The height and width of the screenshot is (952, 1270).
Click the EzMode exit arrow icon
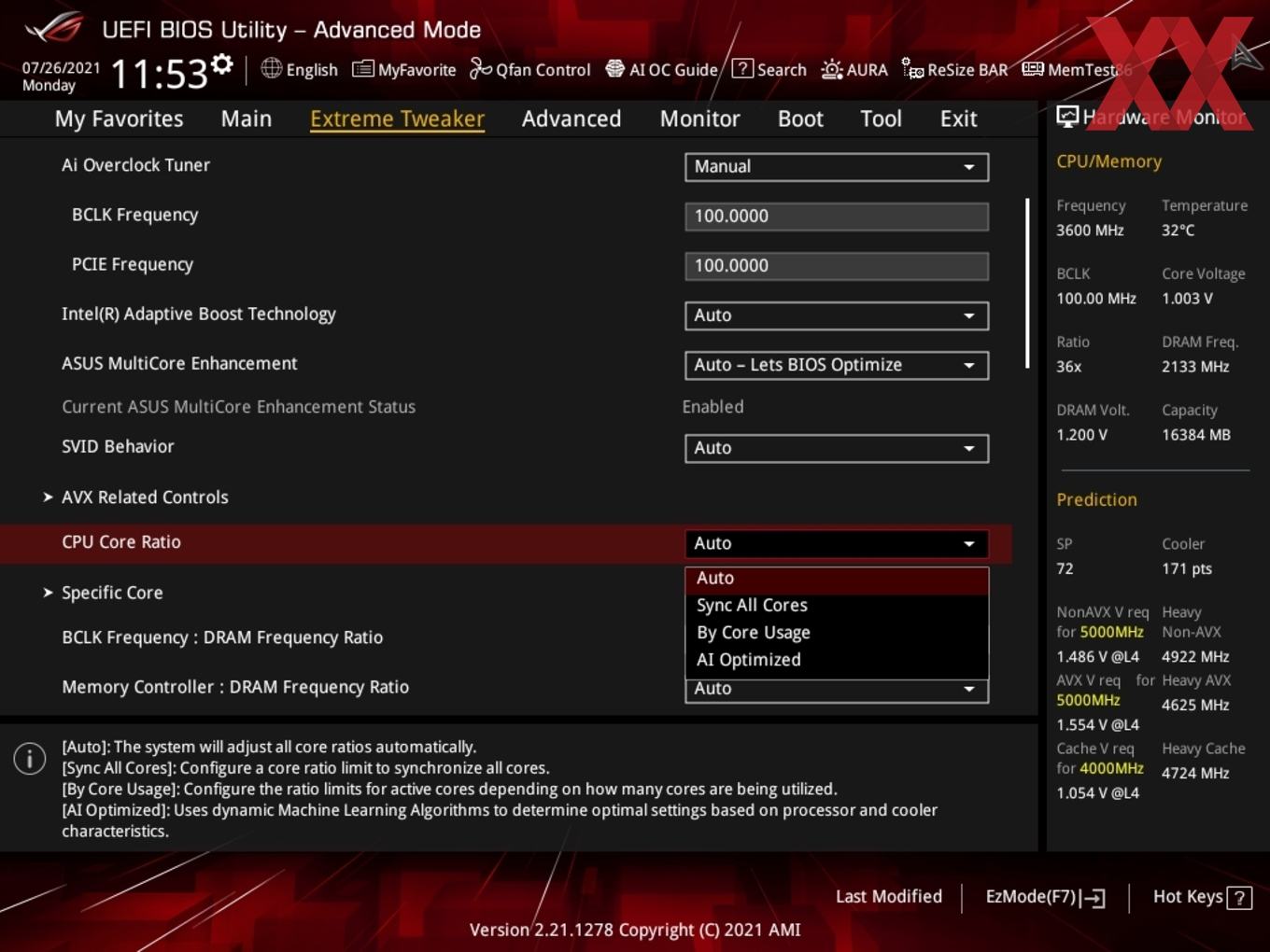pyautogui.click(x=1094, y=898)
